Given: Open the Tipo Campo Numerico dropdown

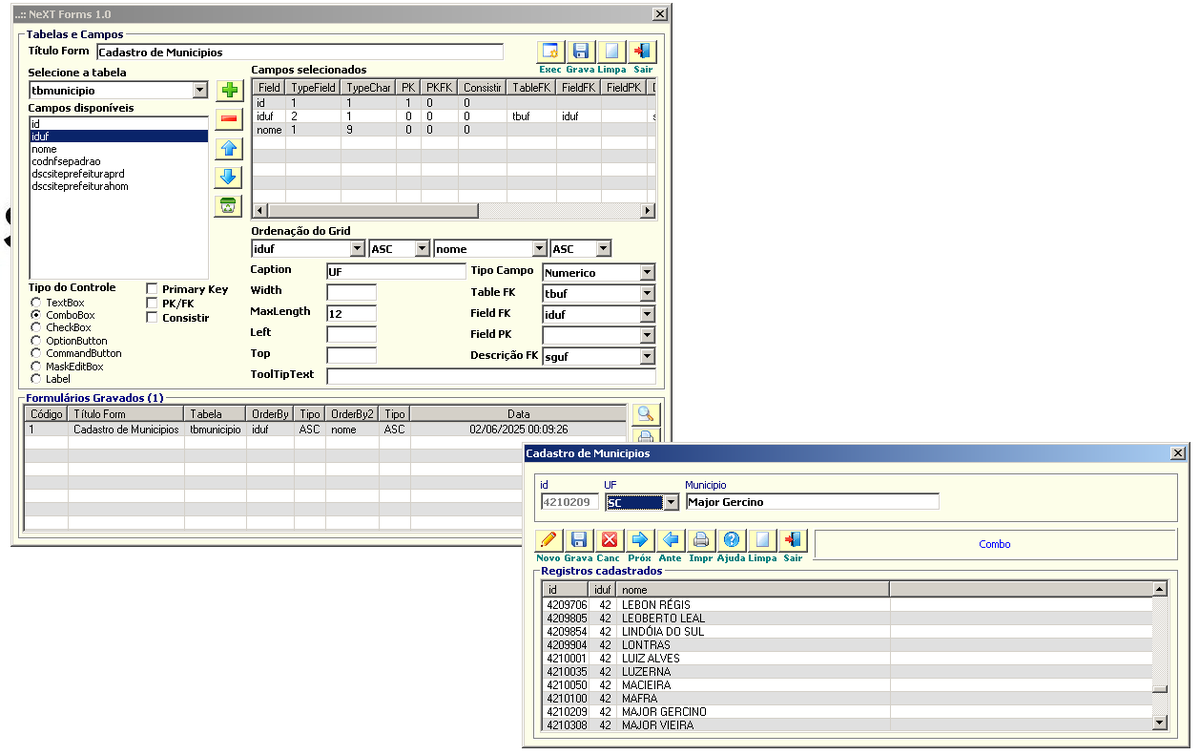Looking at the screenshot, I should point(647,272).
